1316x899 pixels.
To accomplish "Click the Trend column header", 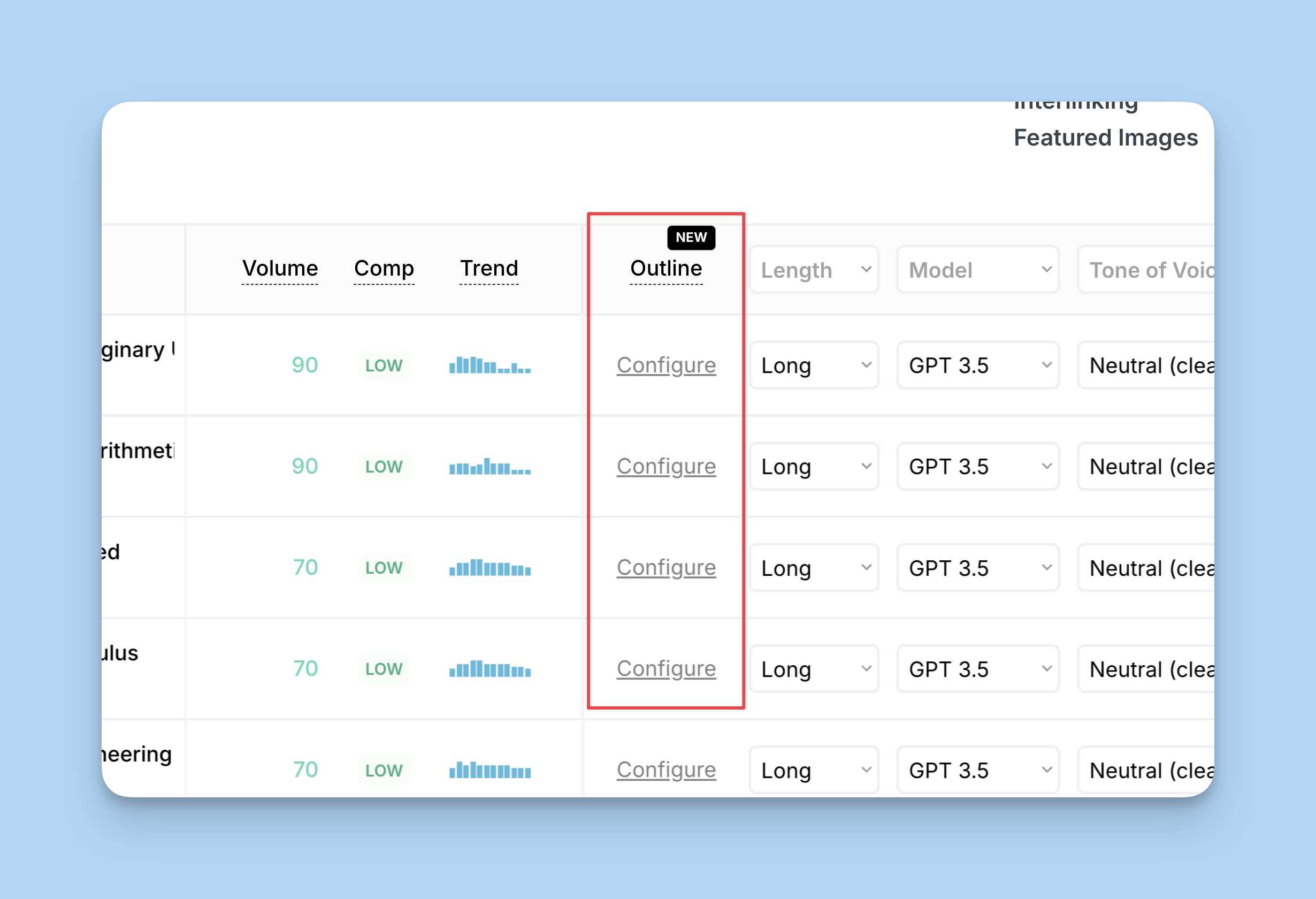I will coord(489,269).
